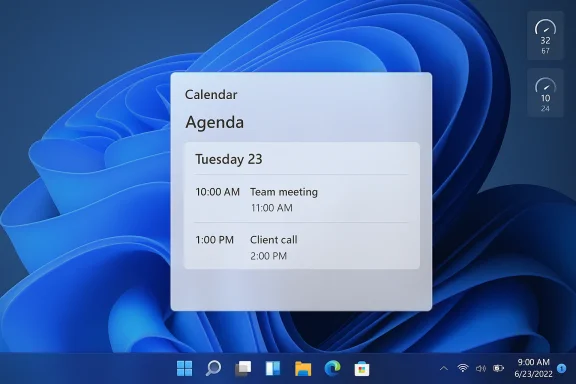Image resolution: width=576 pixels, height=384 pixels.
Task: Open the gauge widget showing 10
Action: [x=545, y=93]
